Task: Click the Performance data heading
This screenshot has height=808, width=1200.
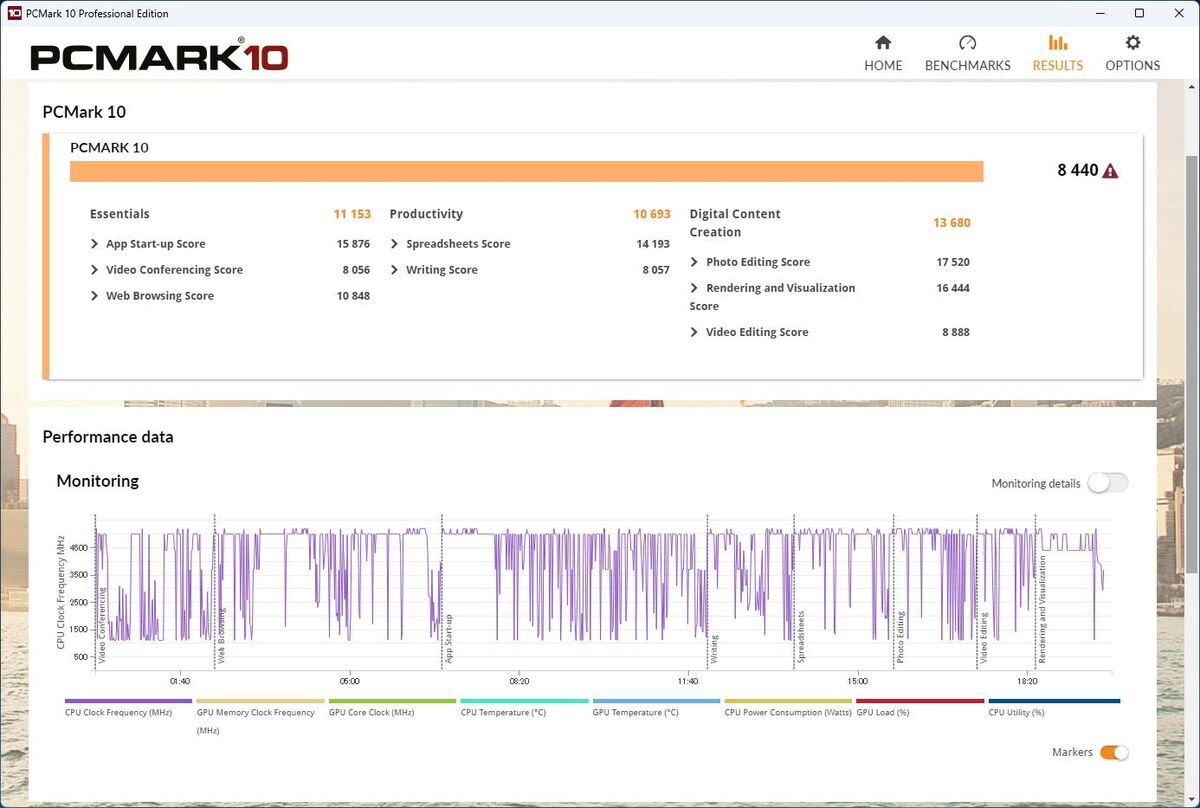Action: click(x=108, y=437)
